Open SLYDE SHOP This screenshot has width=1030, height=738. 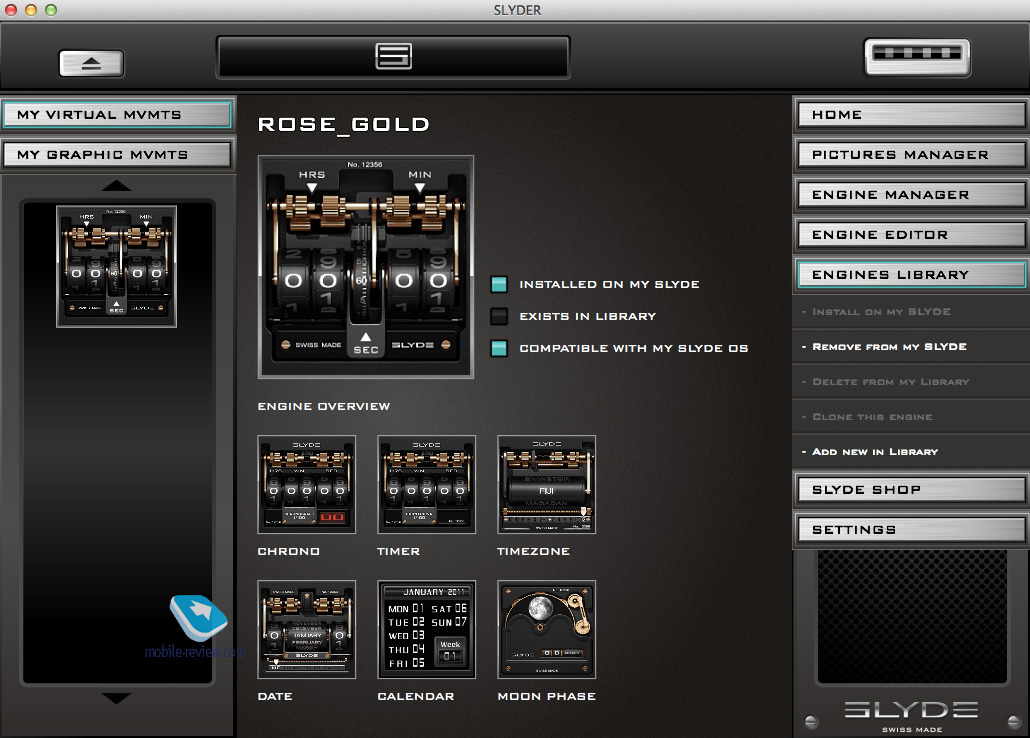[x=911, y=490]
